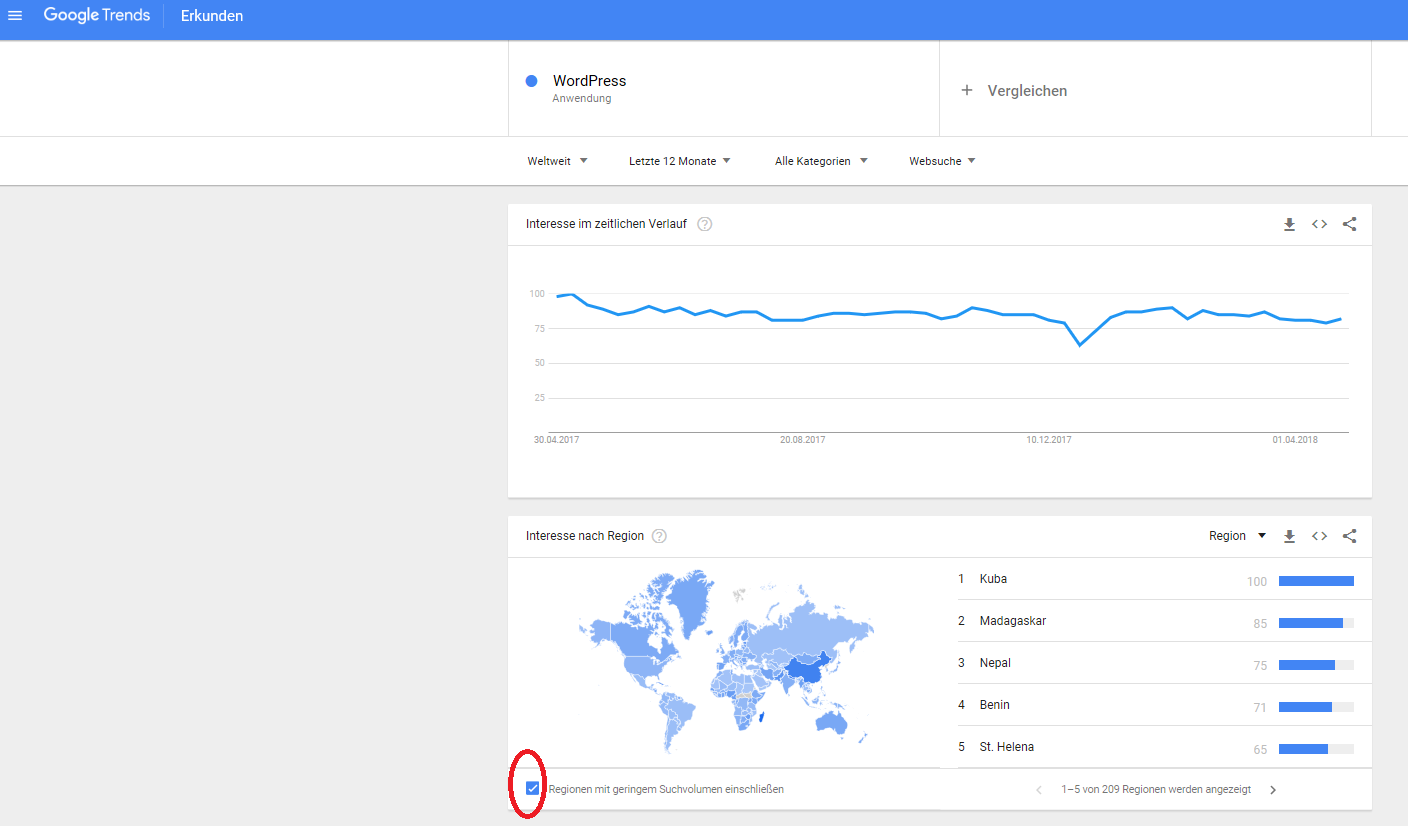Download the region data as CSV
This screenshot has height=826, width=1408.
tap(1289, 537)
